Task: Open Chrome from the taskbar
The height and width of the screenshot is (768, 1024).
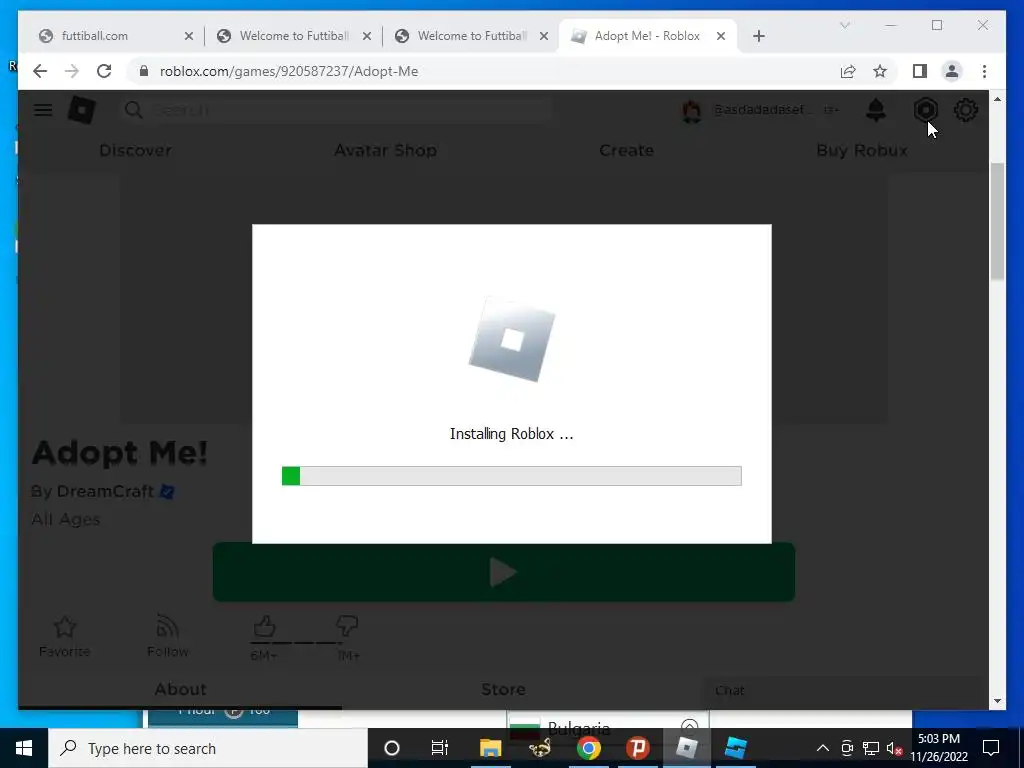Action: (588, 748)
